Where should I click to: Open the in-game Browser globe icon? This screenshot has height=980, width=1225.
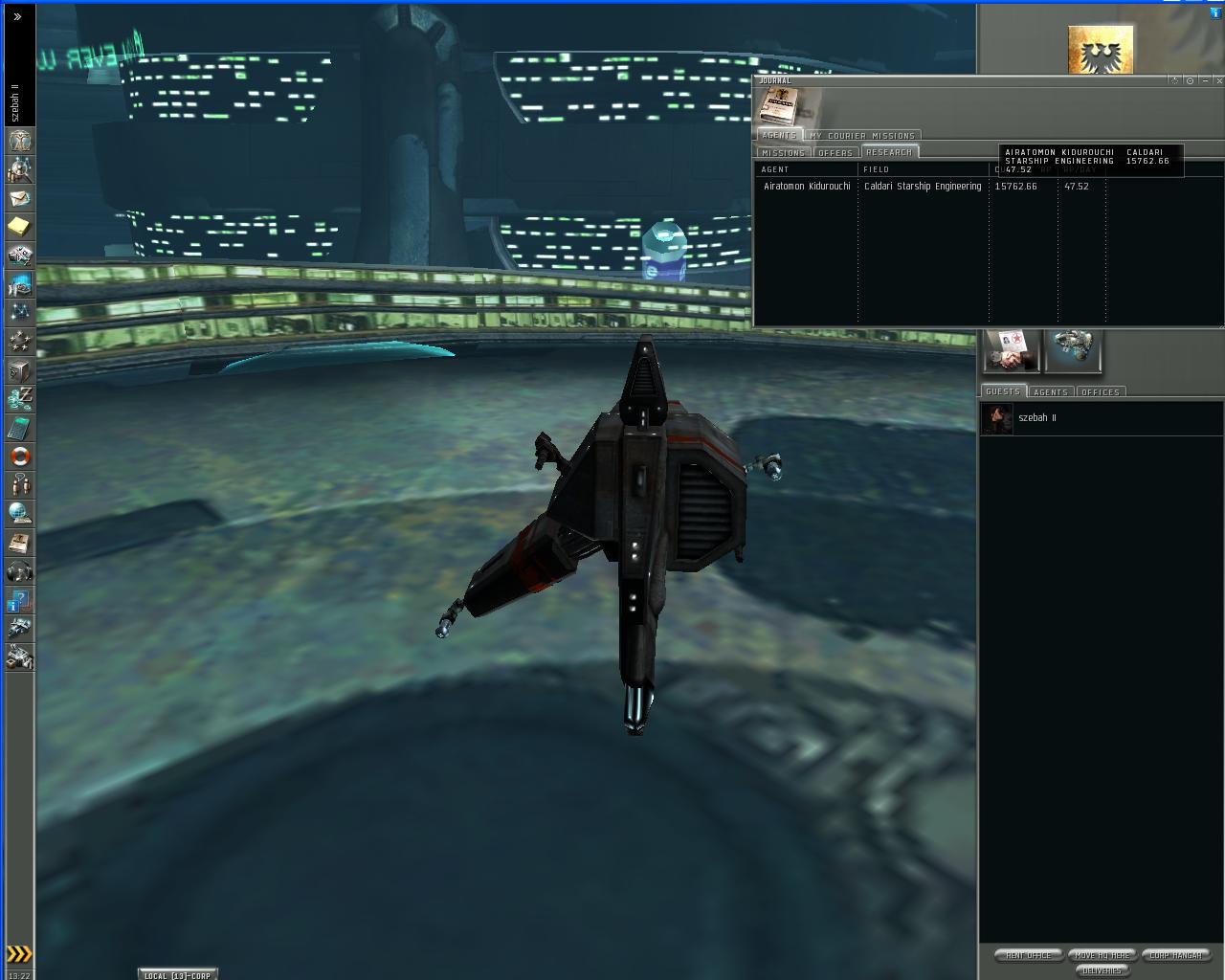click(x=19, y=514)
